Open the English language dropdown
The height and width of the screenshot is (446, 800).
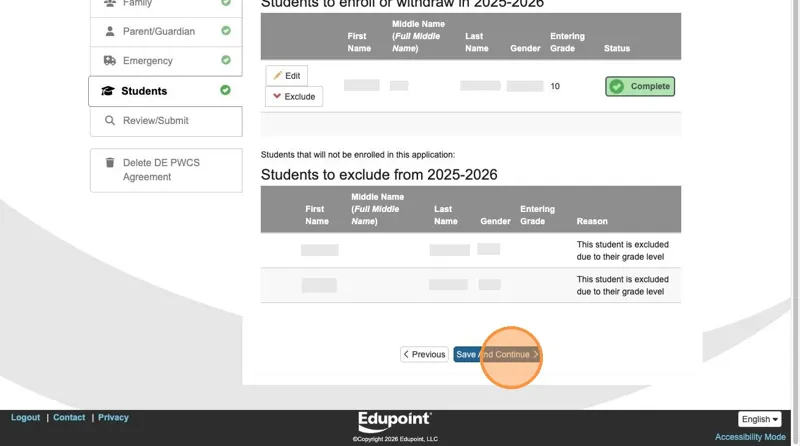click(x=759, y=419)
